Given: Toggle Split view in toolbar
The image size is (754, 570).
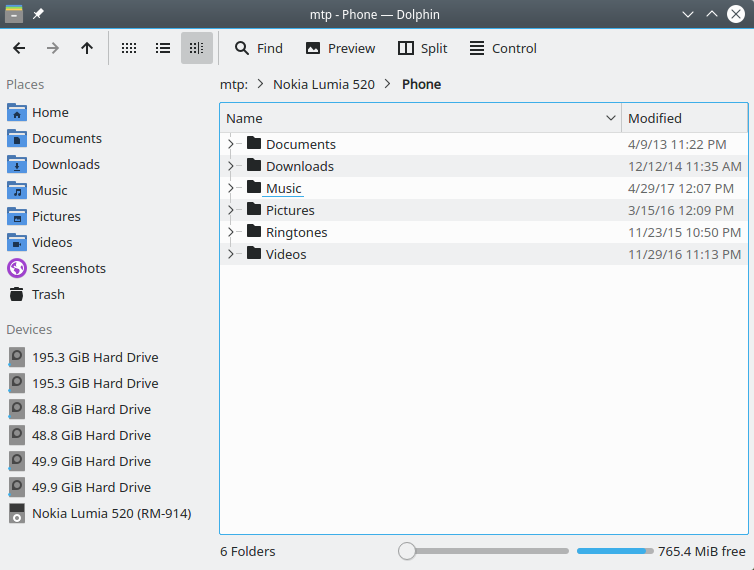Looking at the screenshot, I should click(422, 48).
